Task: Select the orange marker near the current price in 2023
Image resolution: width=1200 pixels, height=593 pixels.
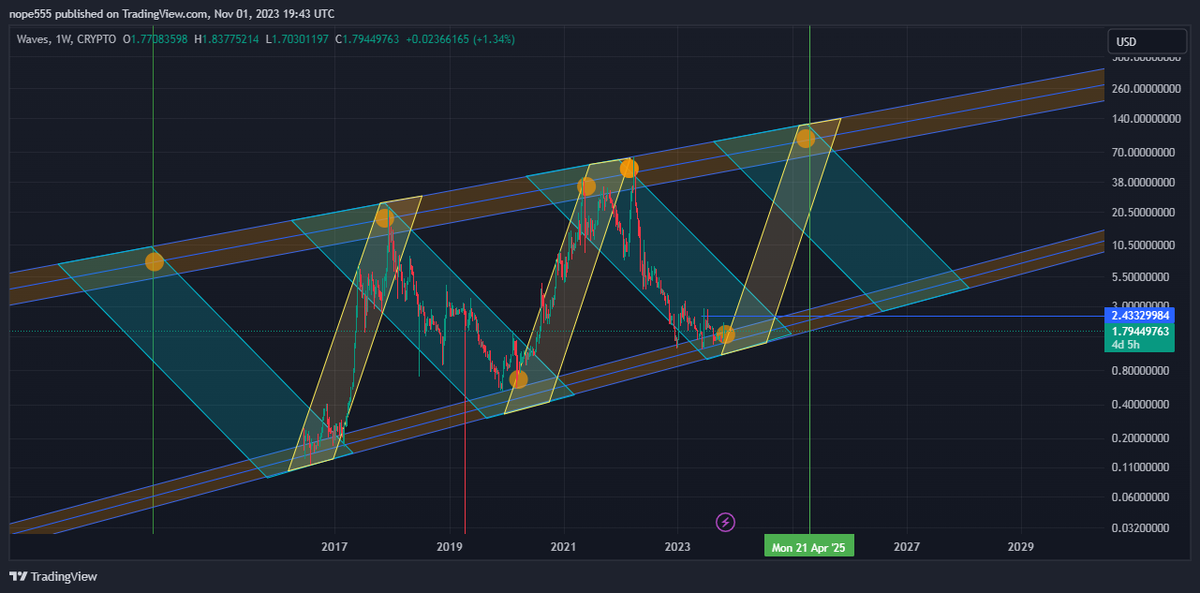Action: [x=726, y=335]
